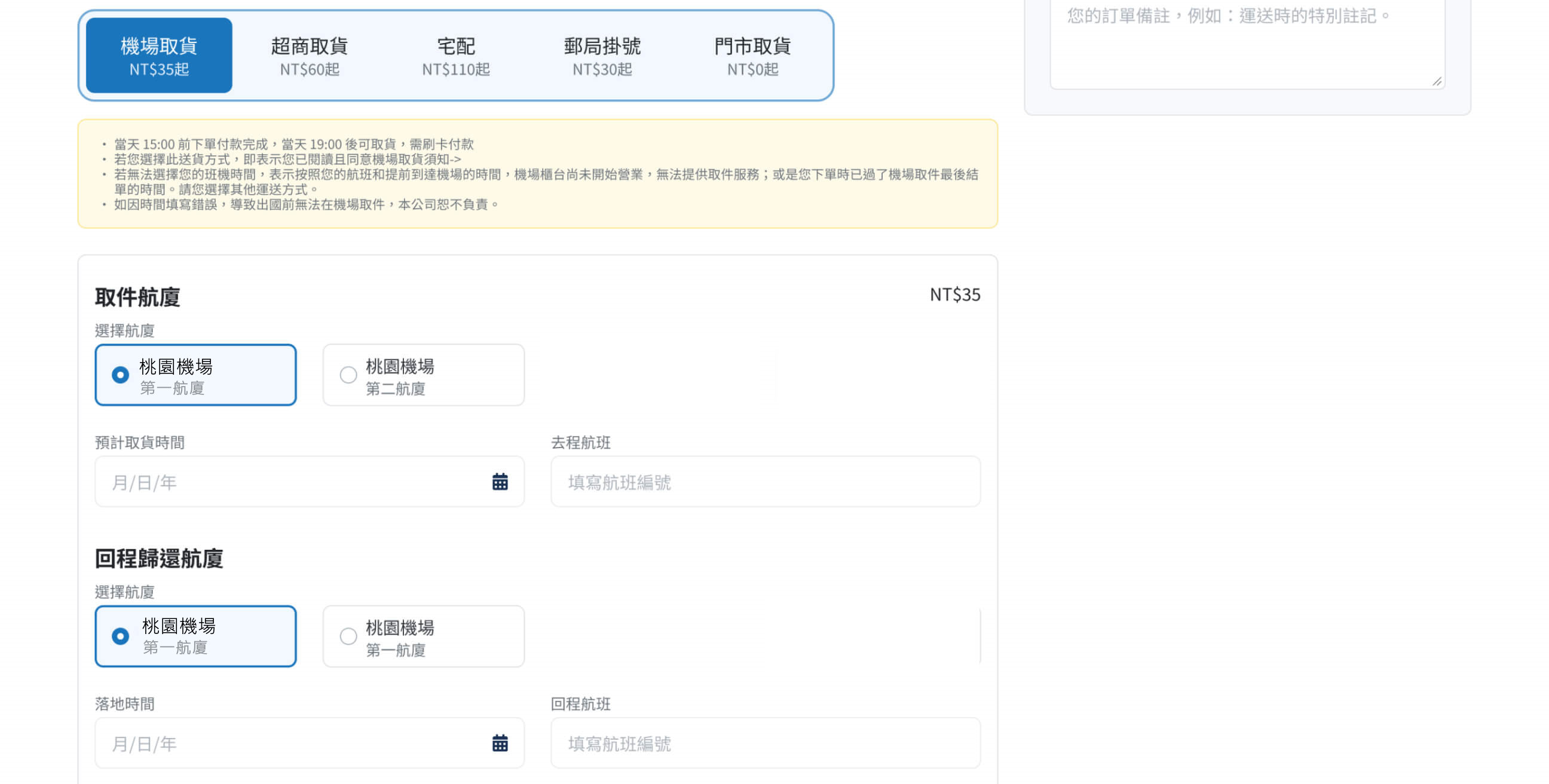
Task: Click the 預計取貨時間 label
Action: [139, 443]
